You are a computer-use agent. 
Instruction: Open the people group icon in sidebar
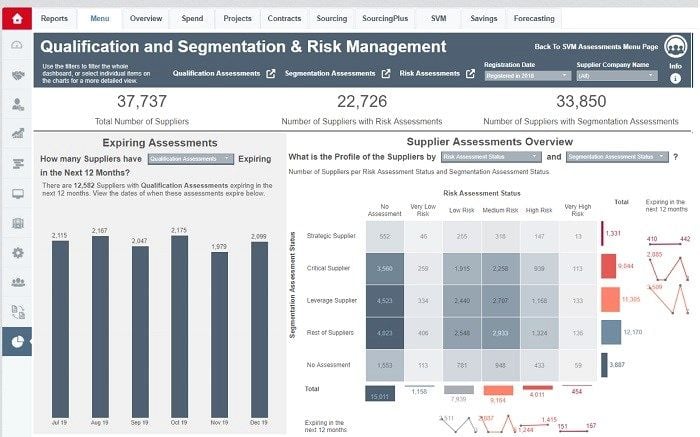pyautogui.click(x=17, y=282)
